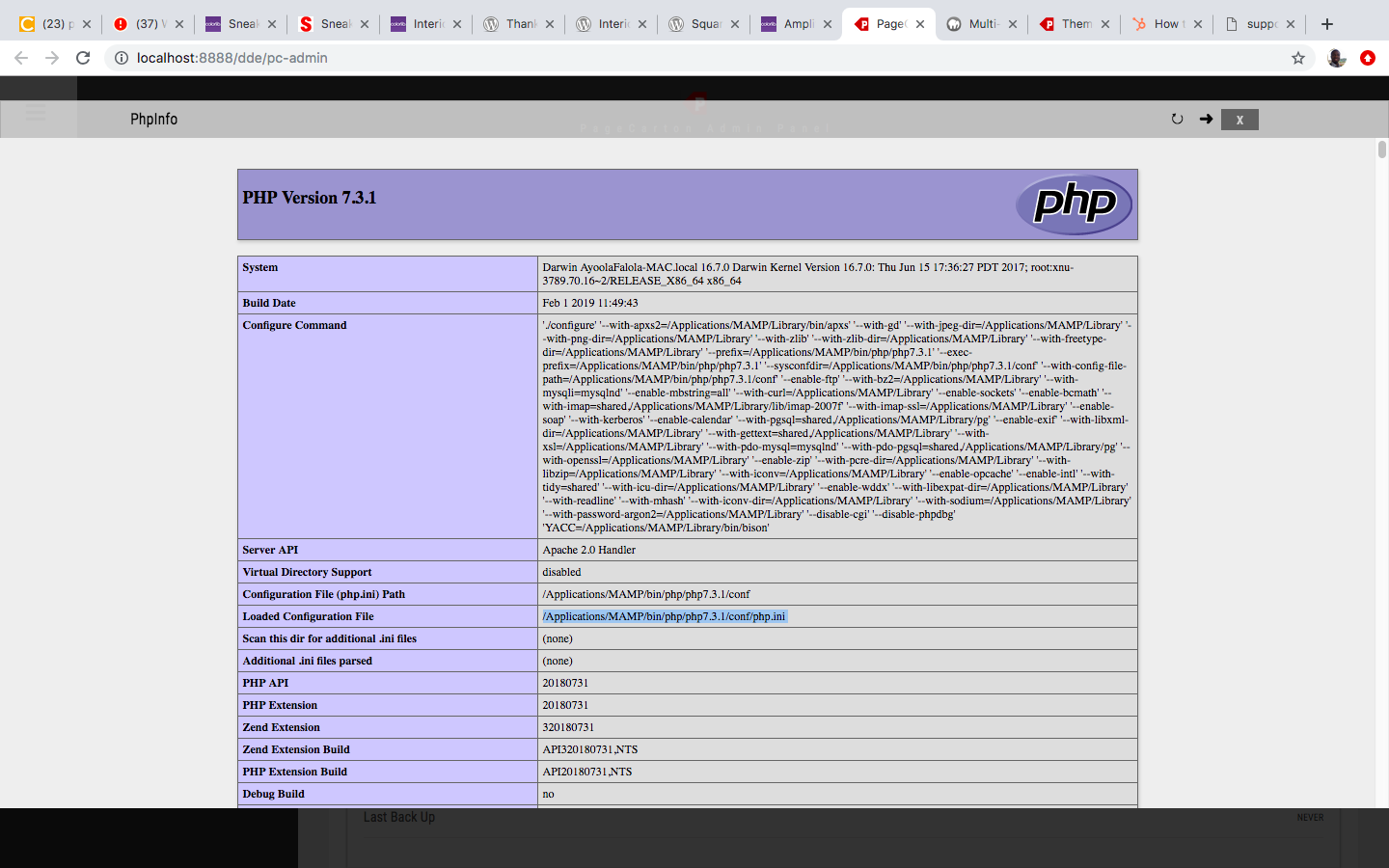Screen dimensions: 1389x868
Task: Click the value "API320180731,NTS"
Action: point(590,749)
